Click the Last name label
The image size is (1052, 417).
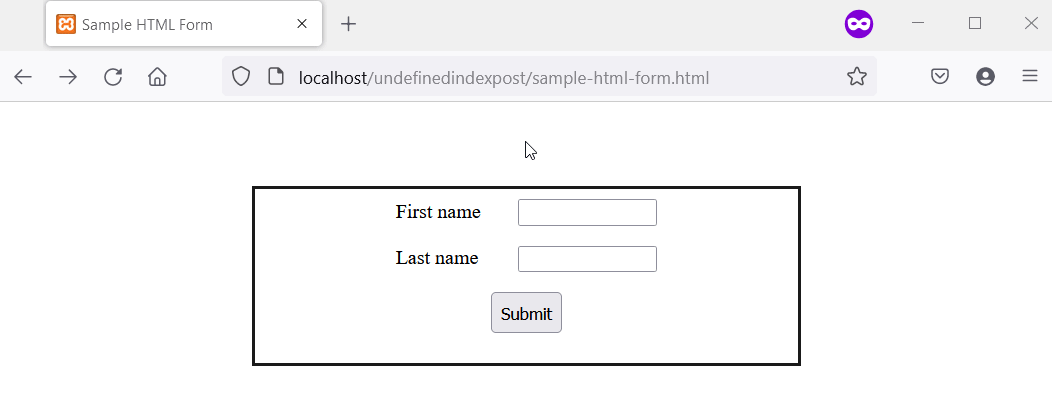(437, 258)
